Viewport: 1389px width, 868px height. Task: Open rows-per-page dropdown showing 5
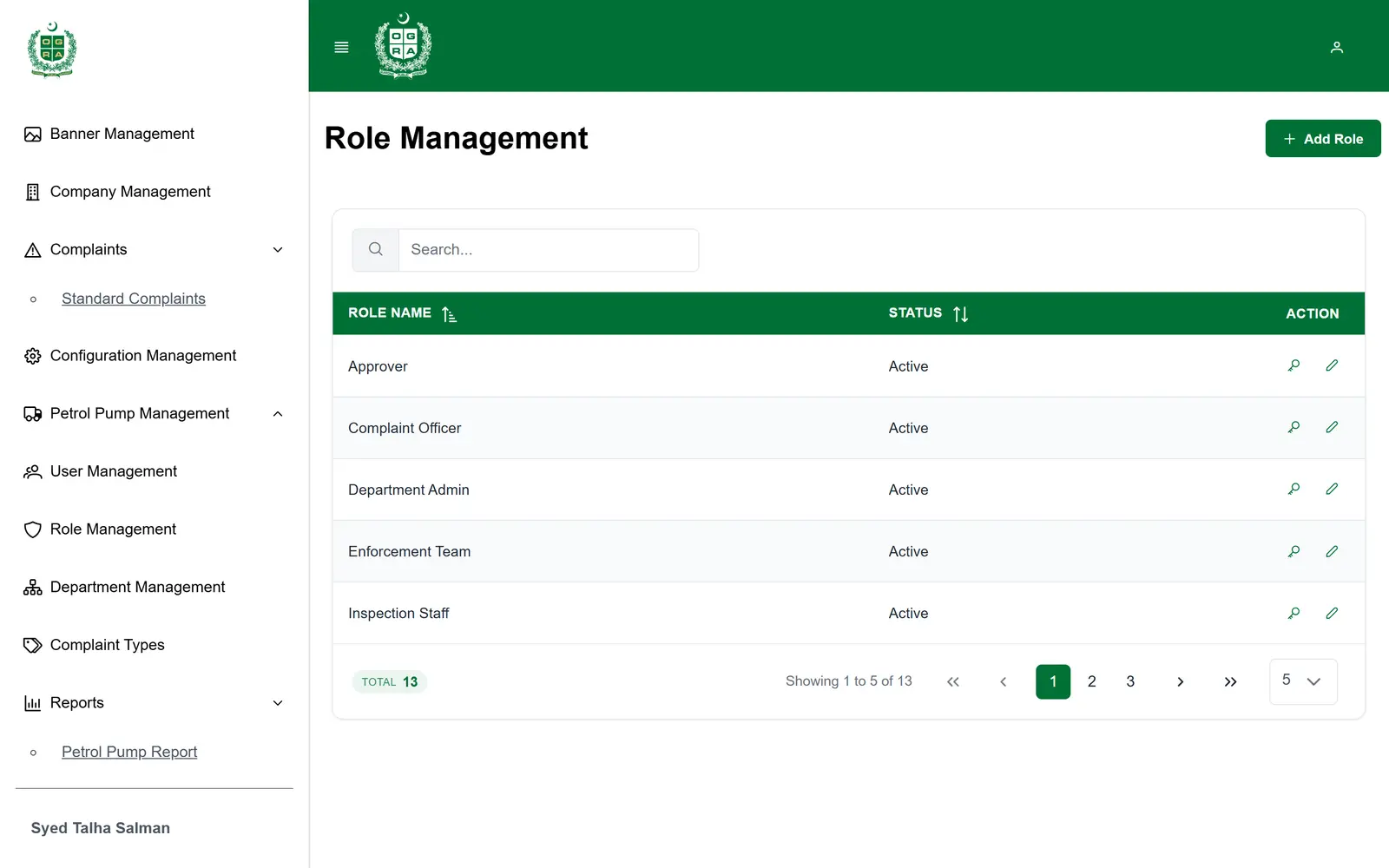[1303, 681]
